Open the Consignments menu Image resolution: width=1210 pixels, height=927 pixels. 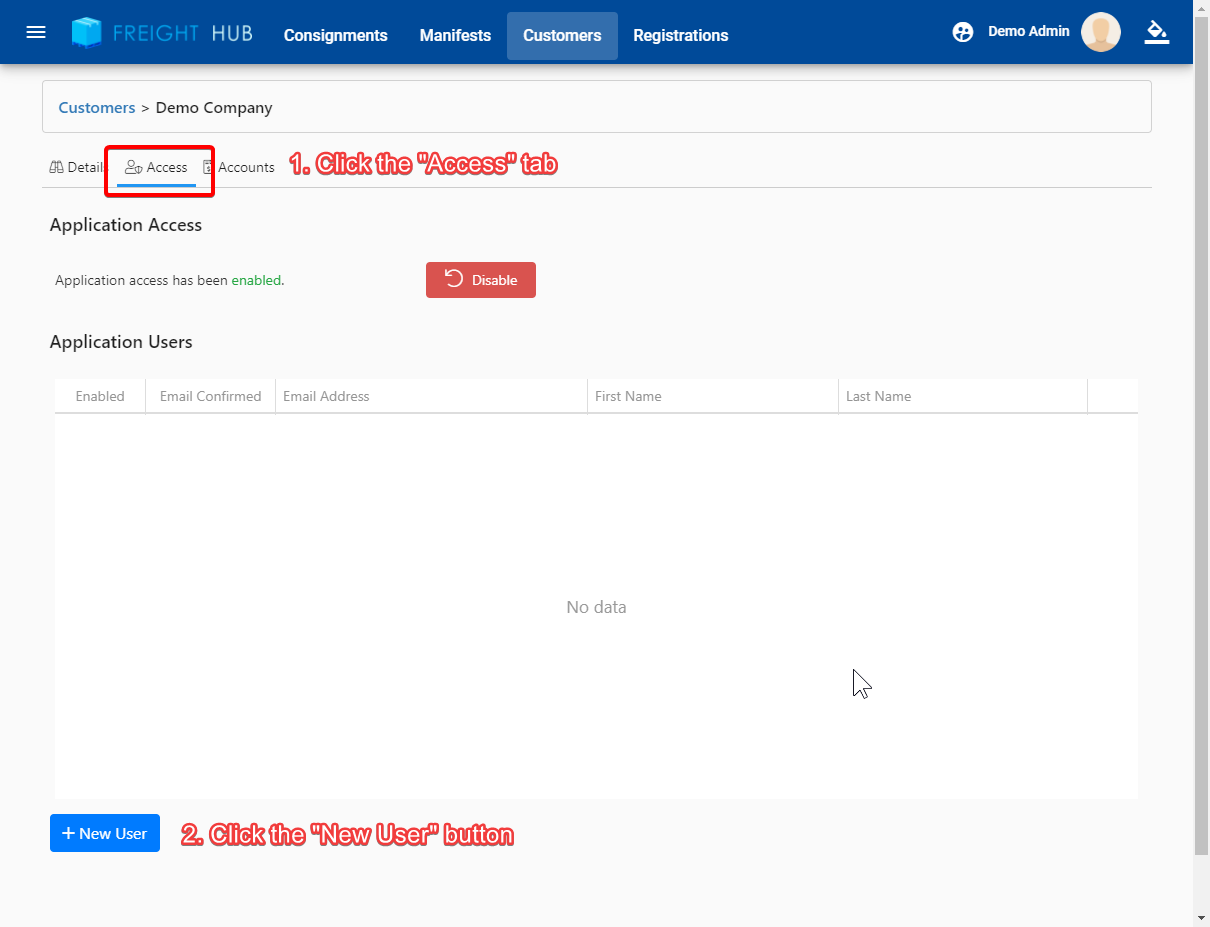pos(335,36)
